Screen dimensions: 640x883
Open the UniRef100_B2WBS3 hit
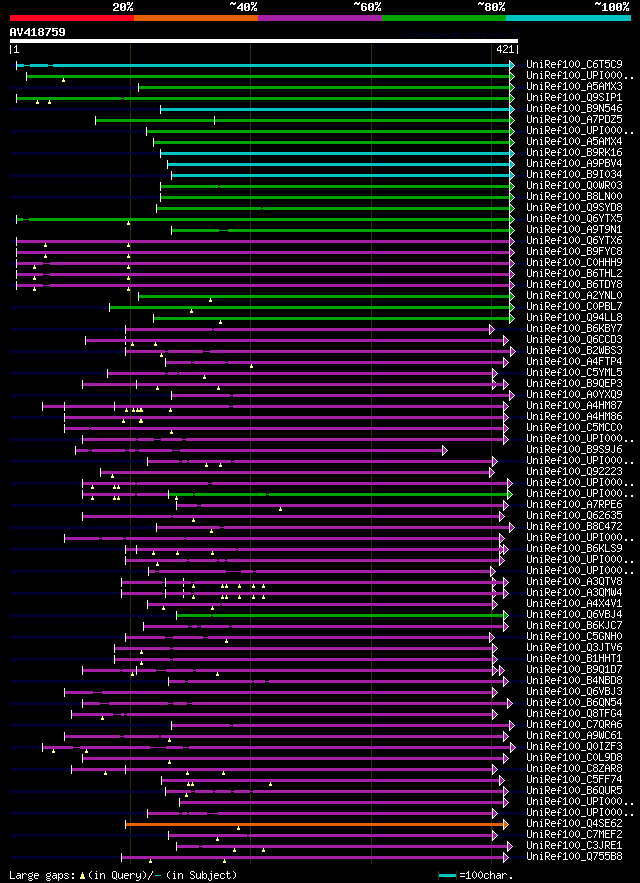coord(575,351)
